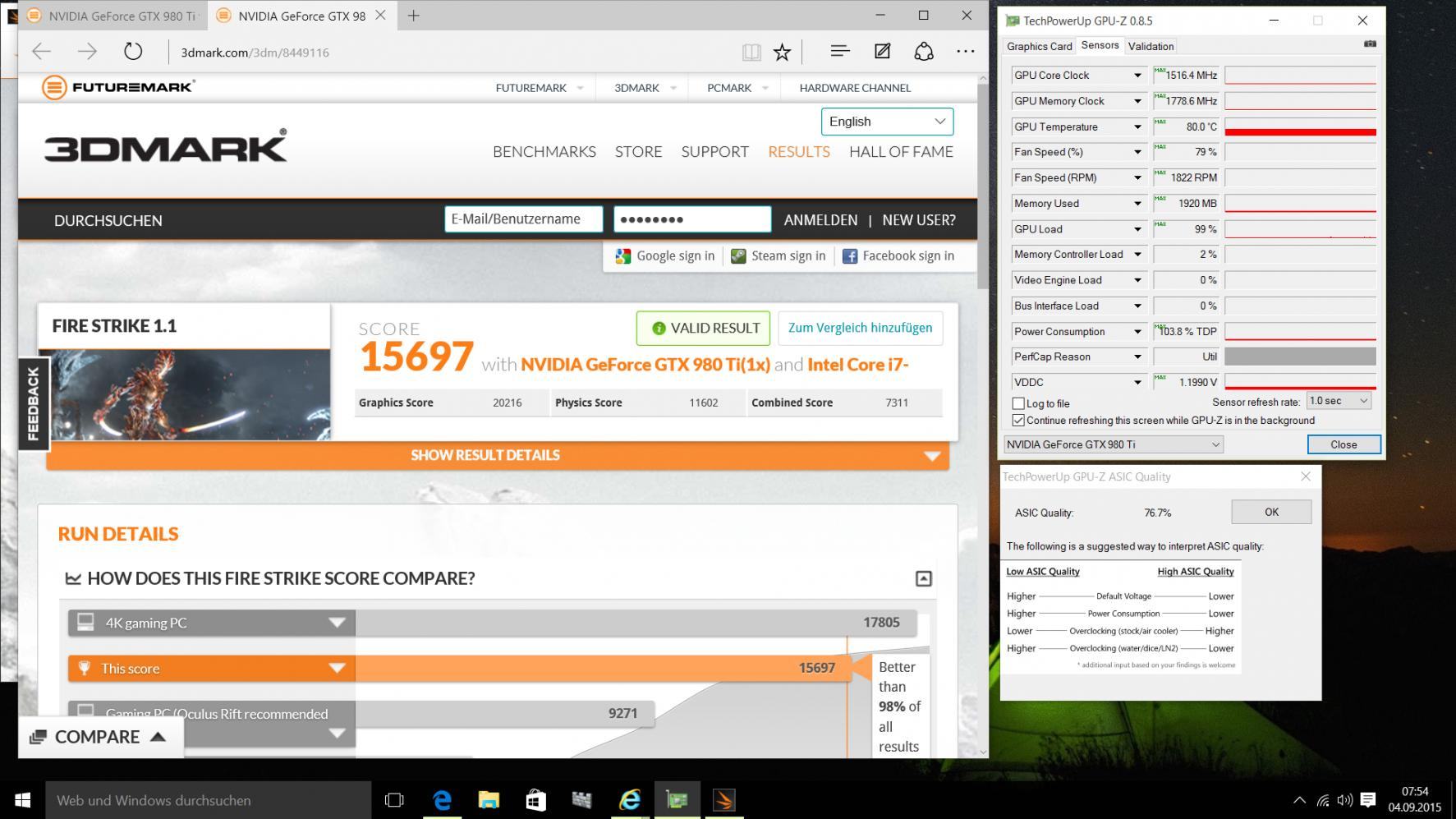Click Zum Vergleich hinzufügen button
1456x819 pixels.
point(860,328)
